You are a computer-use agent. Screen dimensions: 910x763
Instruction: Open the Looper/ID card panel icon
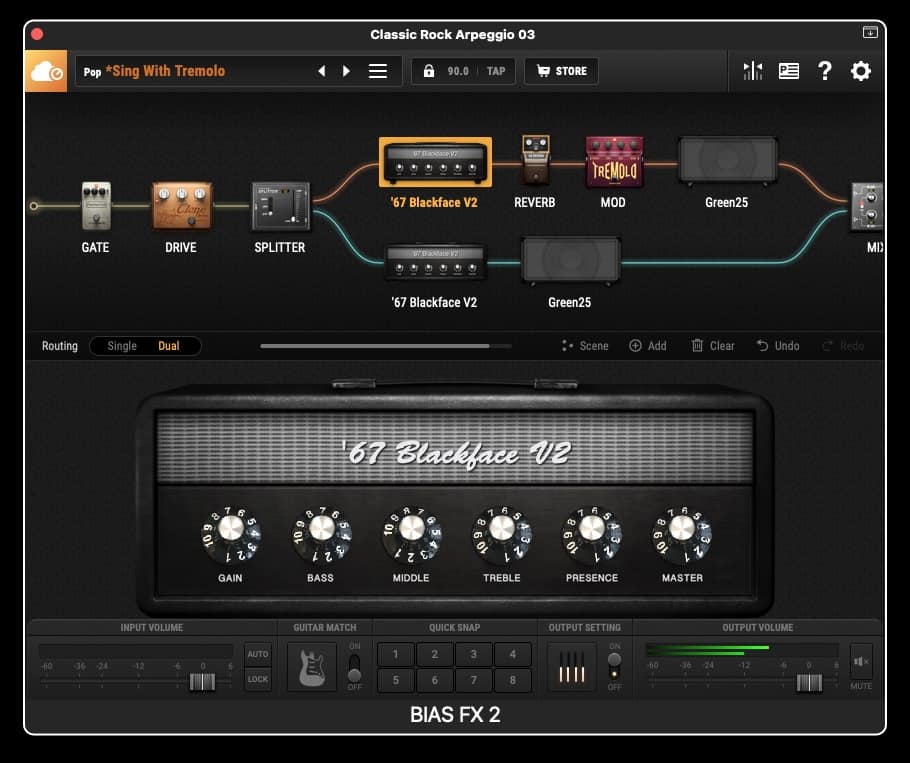(x=789, y=71)
